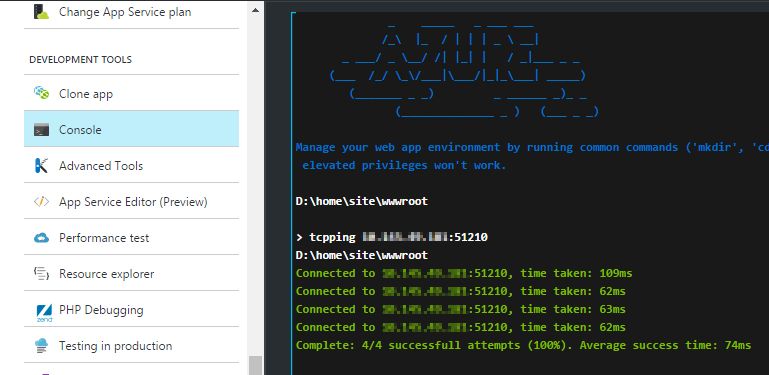The height and width of the screenshot is (375, 769).
Task: Open the Clone app menu item
Action: coord(131,93)
